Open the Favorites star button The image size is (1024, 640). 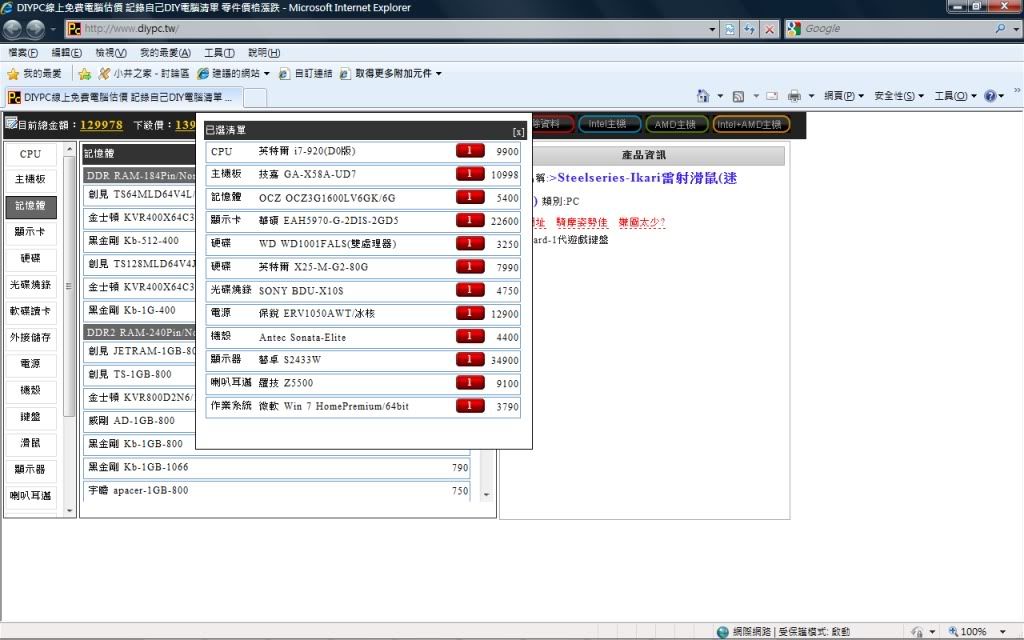point(34,74)
